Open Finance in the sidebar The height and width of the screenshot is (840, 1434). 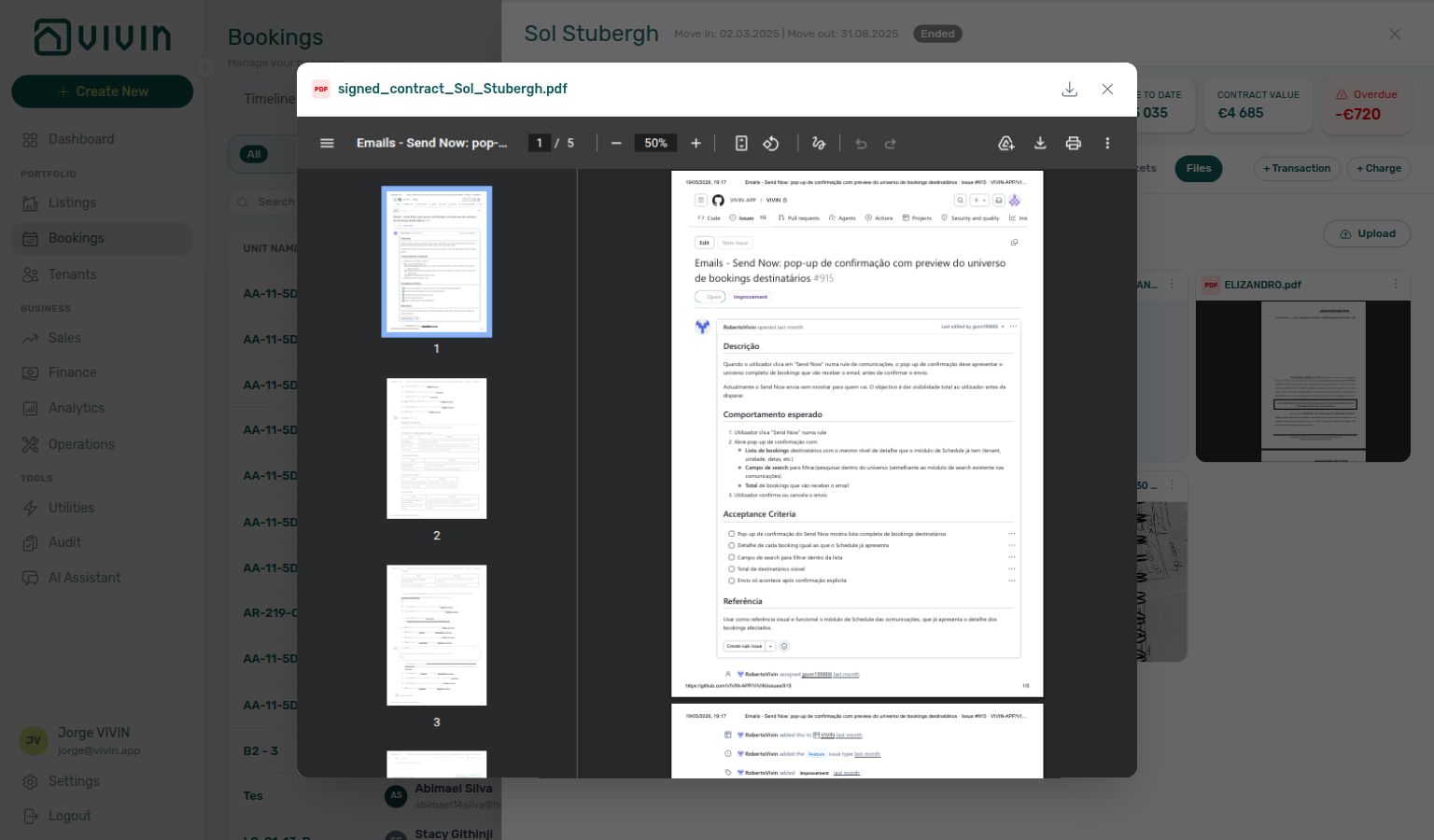(x=102, y=372)
